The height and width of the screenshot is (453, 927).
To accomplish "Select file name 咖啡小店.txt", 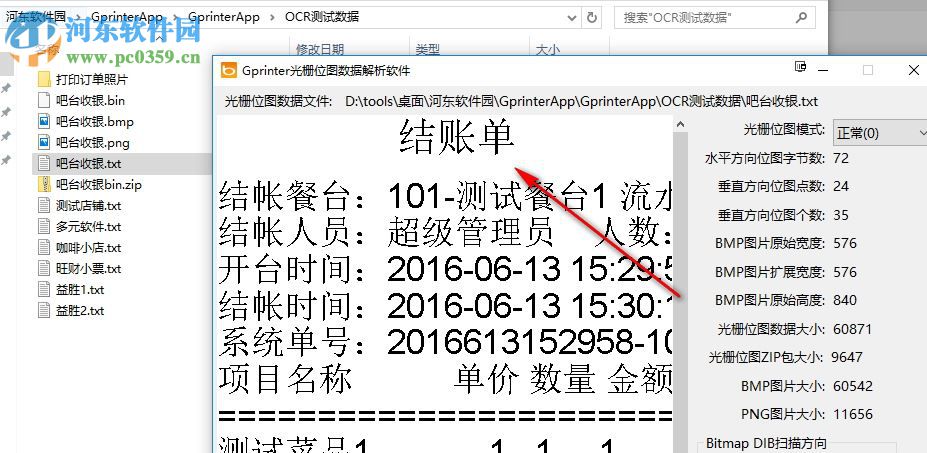I will (x=89, y=247).
